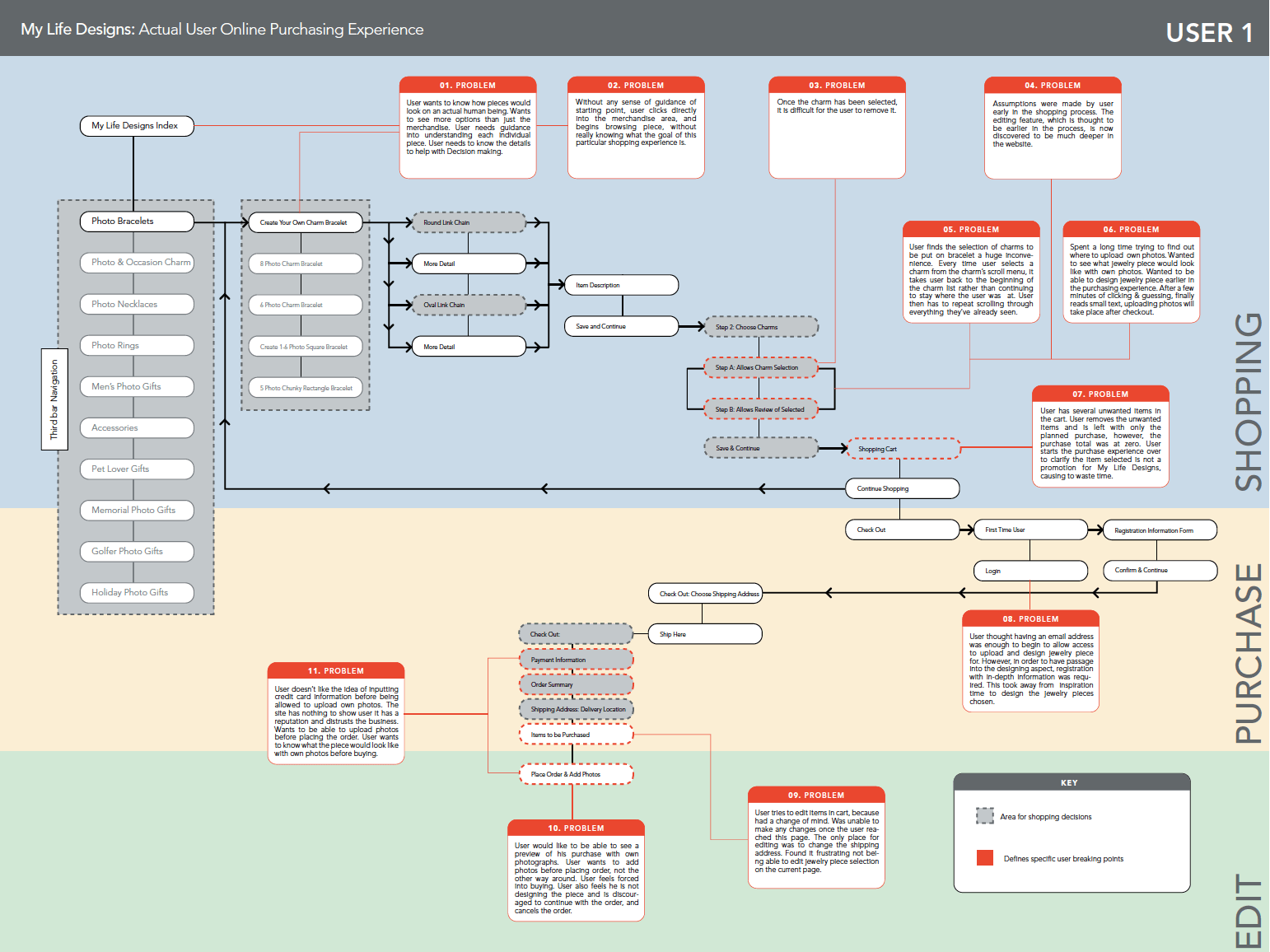Select the First Time User node
Image resolution: width=1270 pixels, height=952 pixels.
point(1031,530)
